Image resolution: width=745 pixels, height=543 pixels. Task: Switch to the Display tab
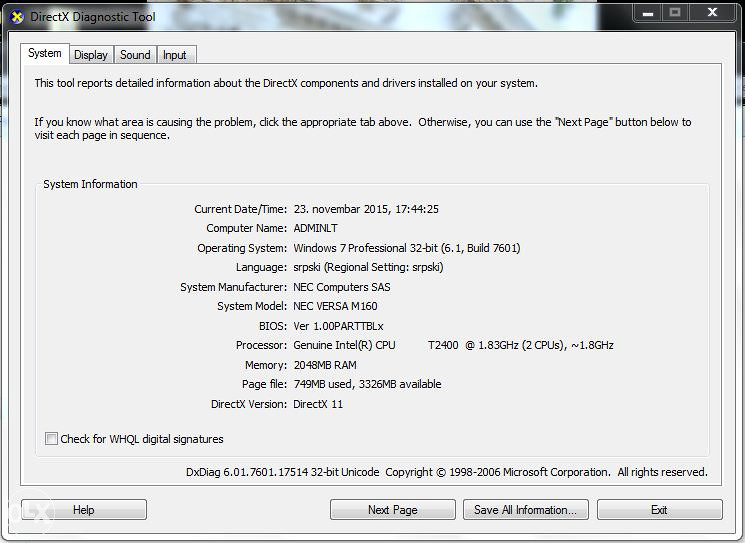(x=91, y=55)
